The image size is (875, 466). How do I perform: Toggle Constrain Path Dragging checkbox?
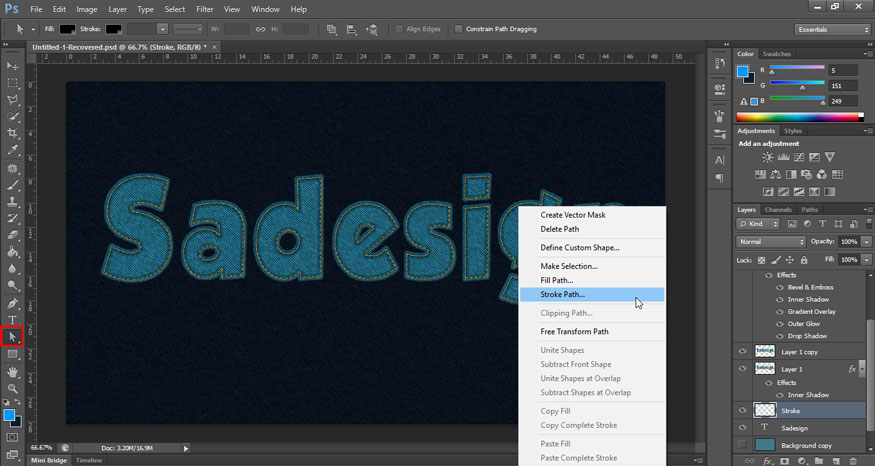458,29
